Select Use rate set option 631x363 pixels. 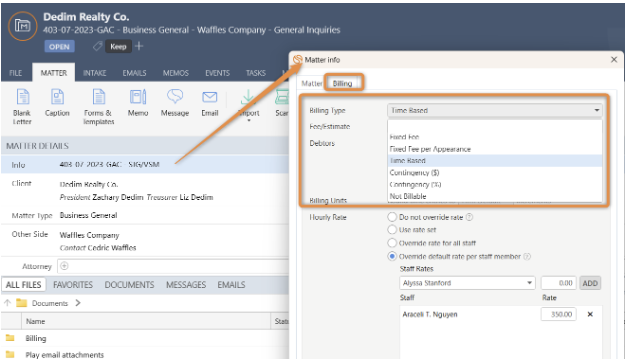point(392,230)
